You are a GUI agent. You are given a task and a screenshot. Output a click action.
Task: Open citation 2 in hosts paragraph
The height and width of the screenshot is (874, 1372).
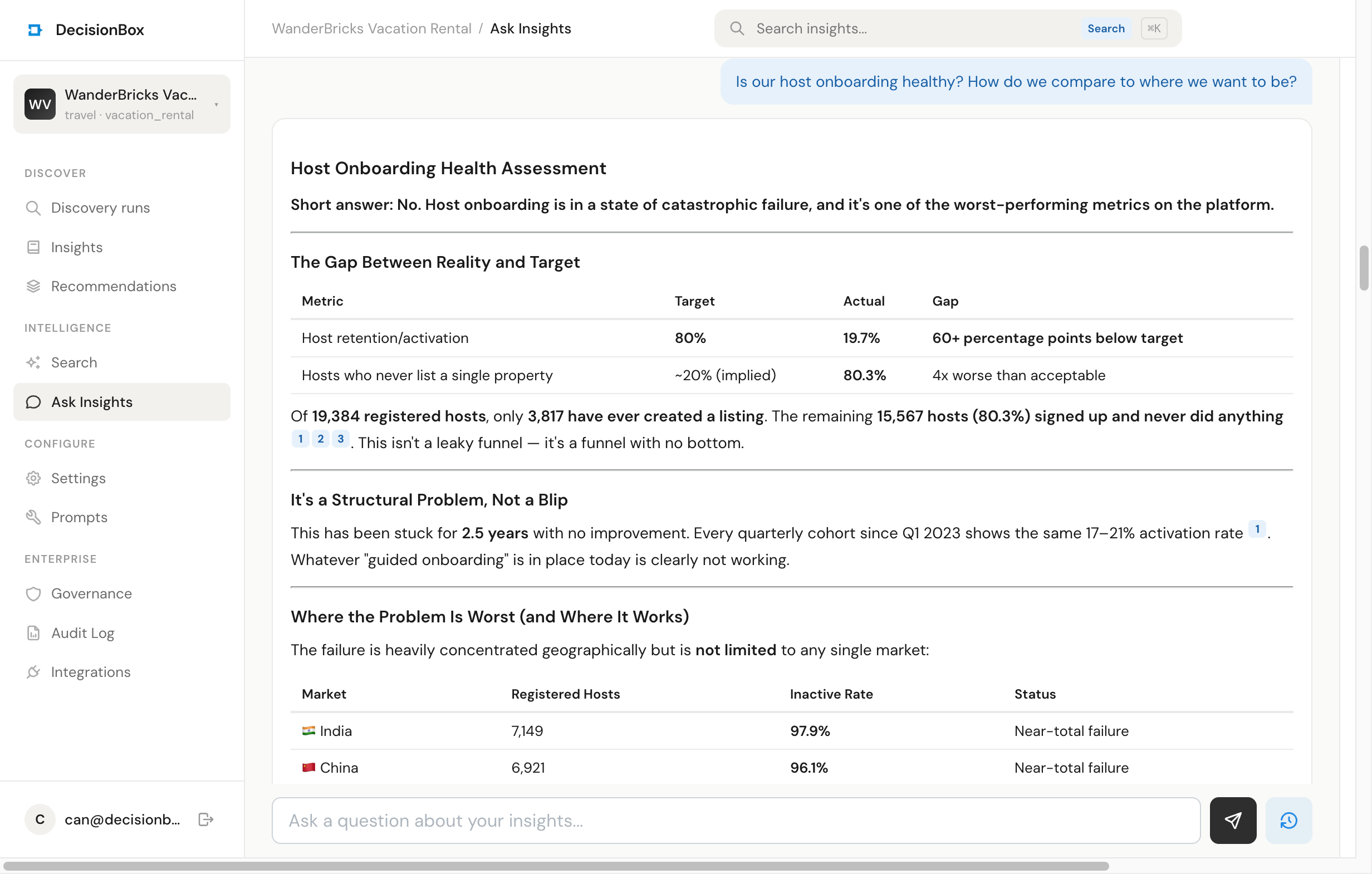point(320,439)
